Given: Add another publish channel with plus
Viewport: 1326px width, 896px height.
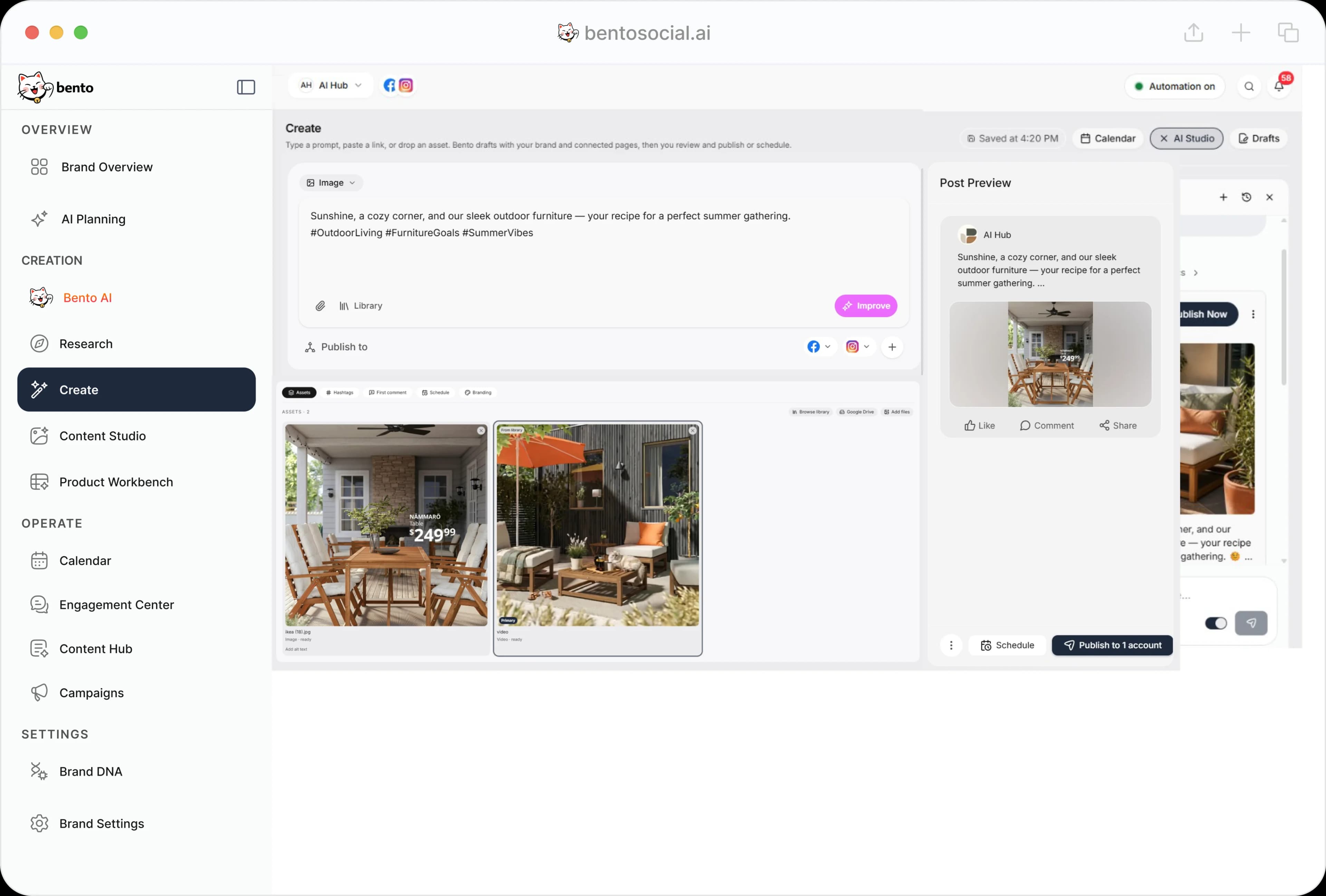Looking at the screenshot, I should point(892,347).
